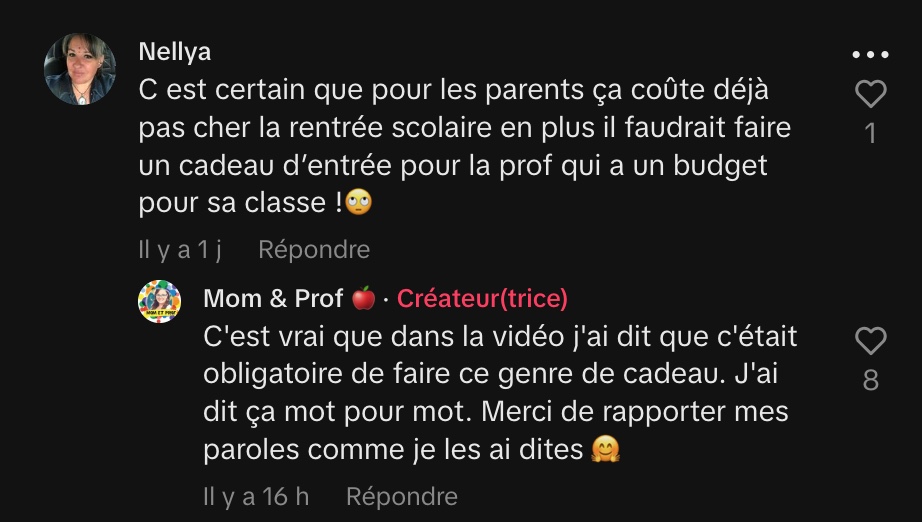
Task: Open Mom & Prof's profile avatar
Action: tap(159, 302)
